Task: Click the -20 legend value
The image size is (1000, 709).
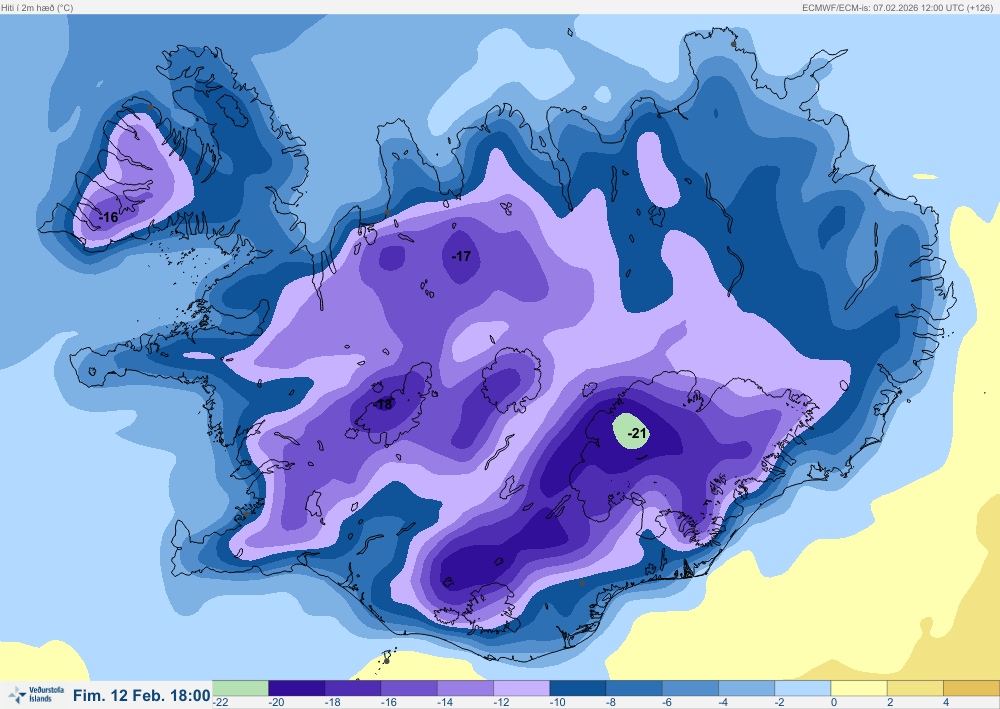Action: 276,703
